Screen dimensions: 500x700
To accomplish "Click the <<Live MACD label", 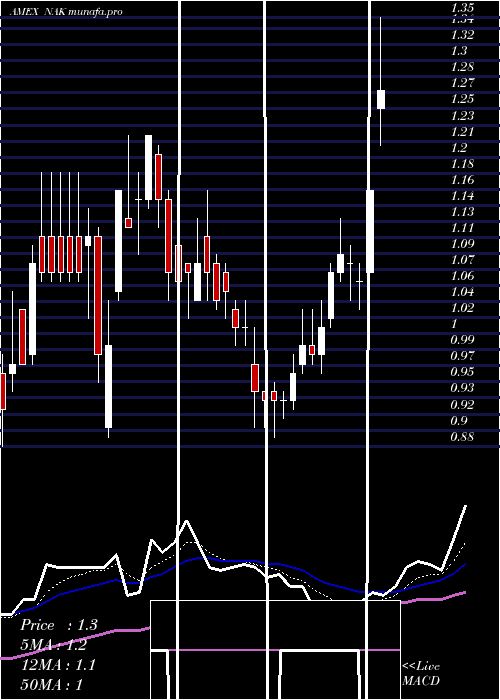I will point(421,673).
